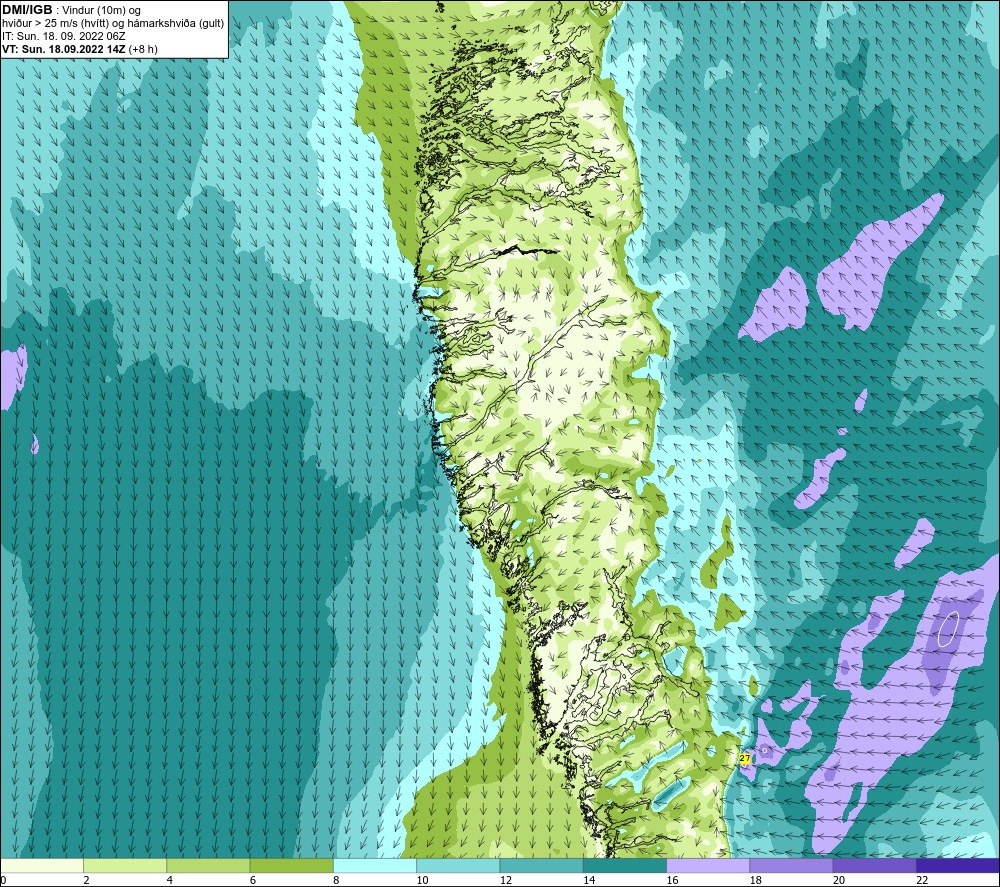Viewport: 1000px width, 887px height.
Task: Click the "IT: Sun. 18. 09. 2022 06Z" line
Action: coord(63,36)
